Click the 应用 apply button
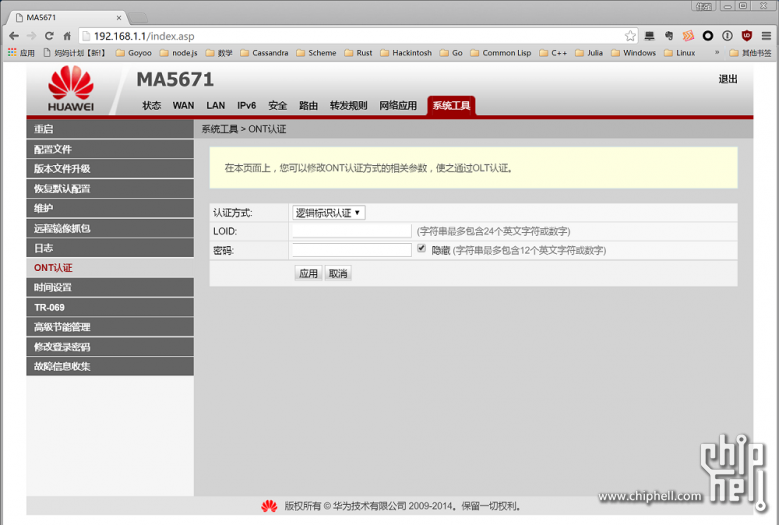Screen dimensions: 779x525 click(x=308, y=273)
